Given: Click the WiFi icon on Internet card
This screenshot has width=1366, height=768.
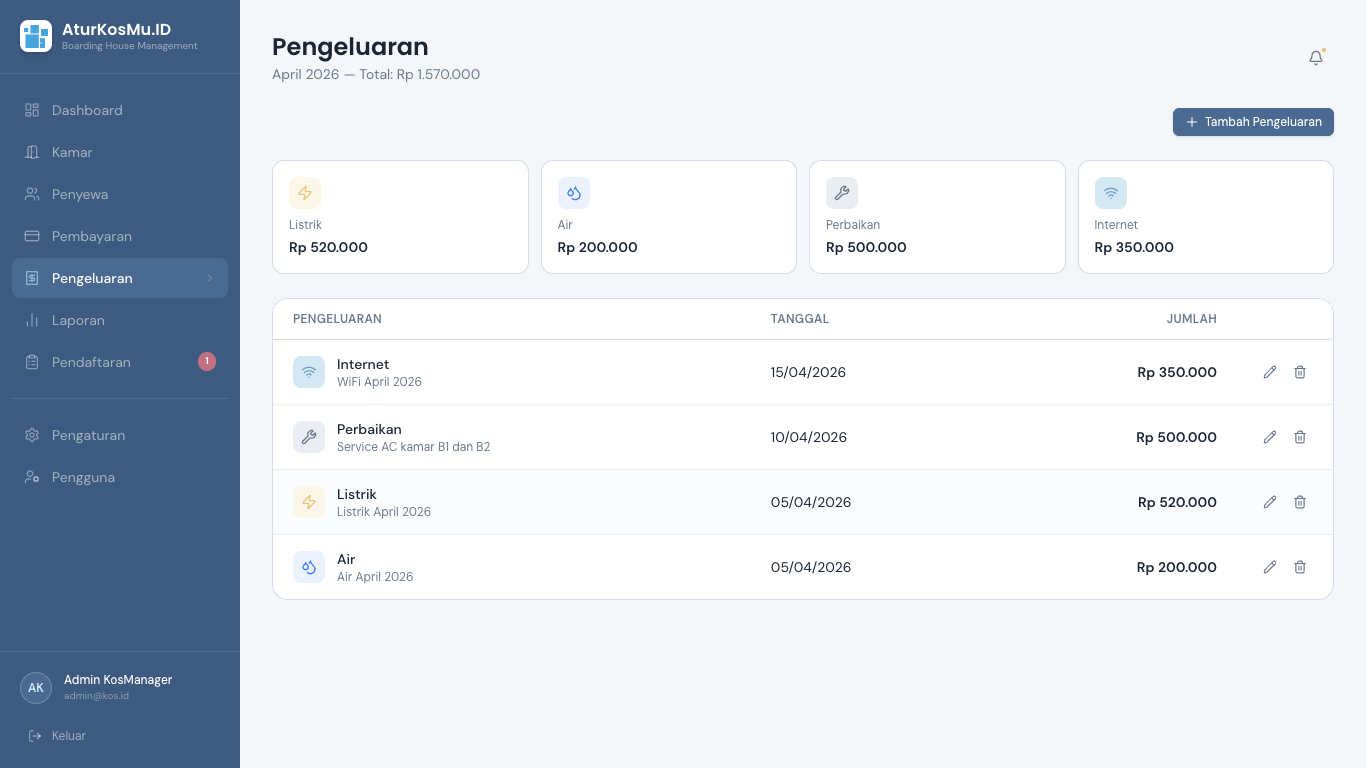Looking at the screenshot, I should click(1111, 193).
